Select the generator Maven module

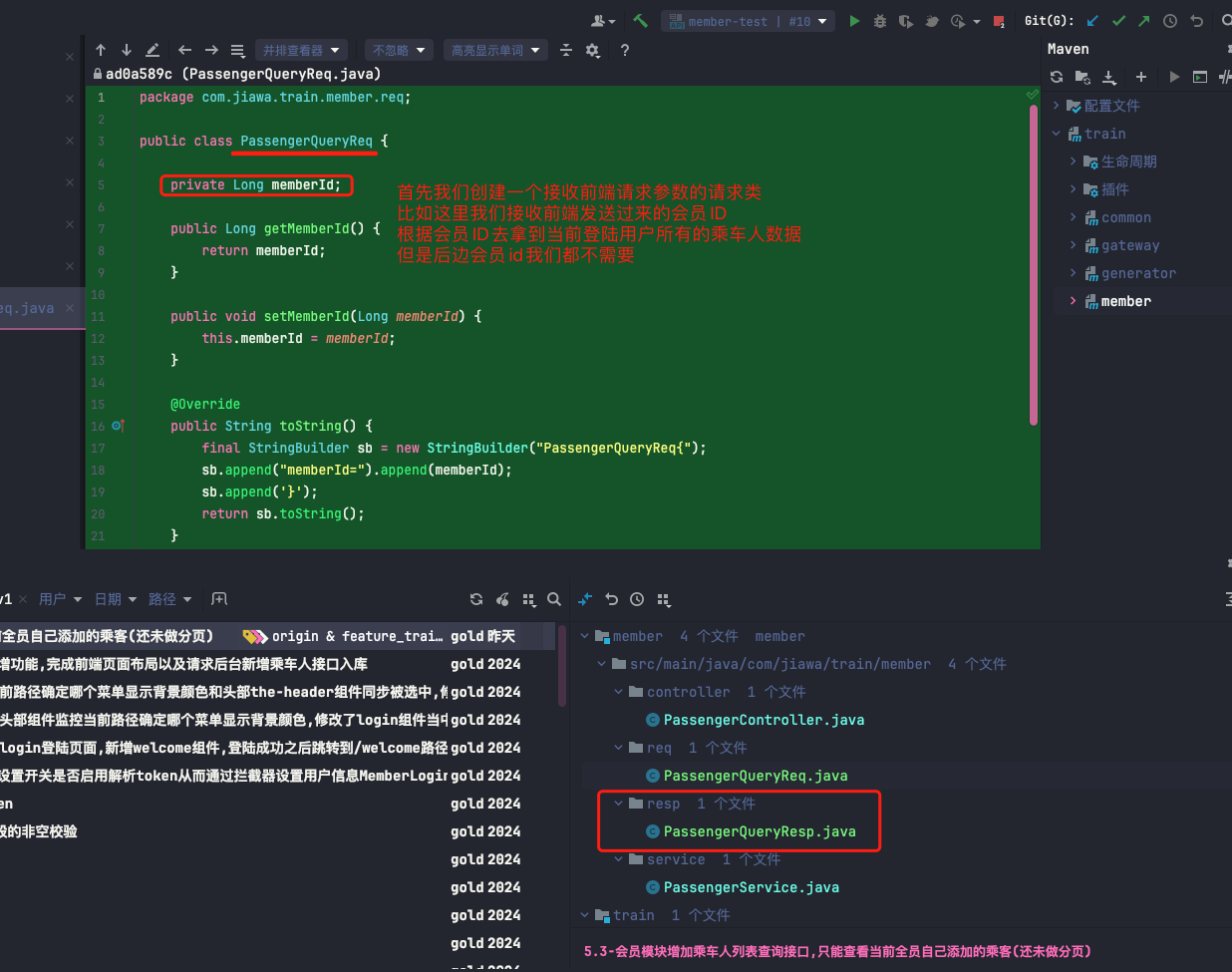point(1138,273)
